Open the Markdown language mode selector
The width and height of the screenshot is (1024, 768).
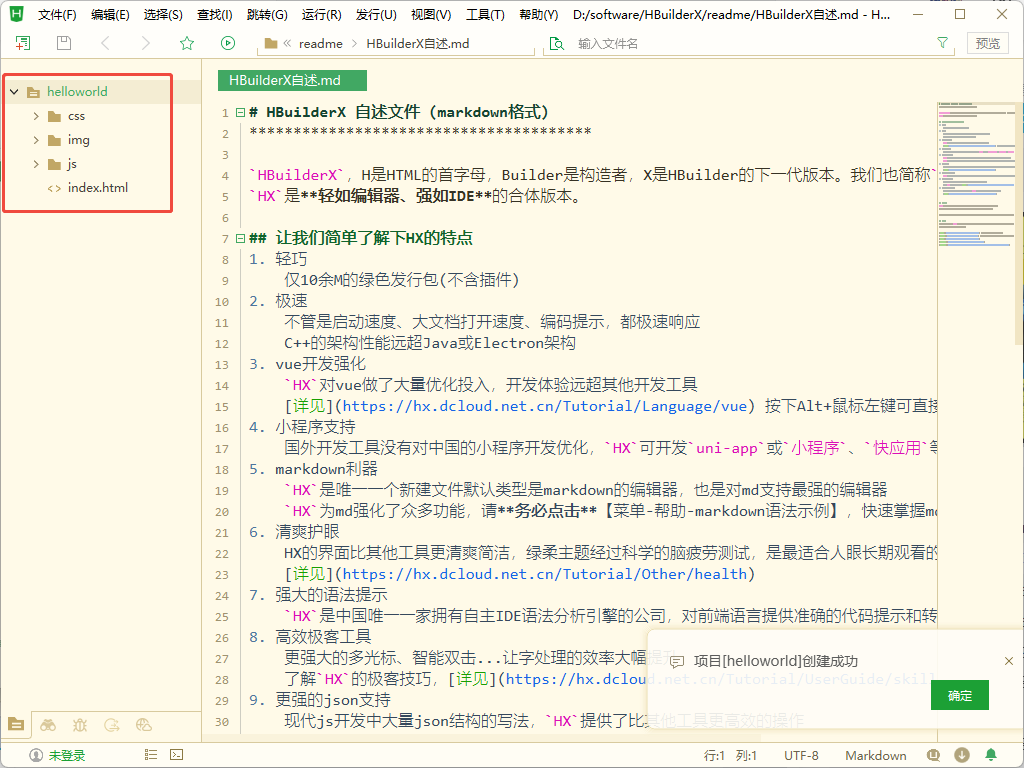[x=875, y=756]
